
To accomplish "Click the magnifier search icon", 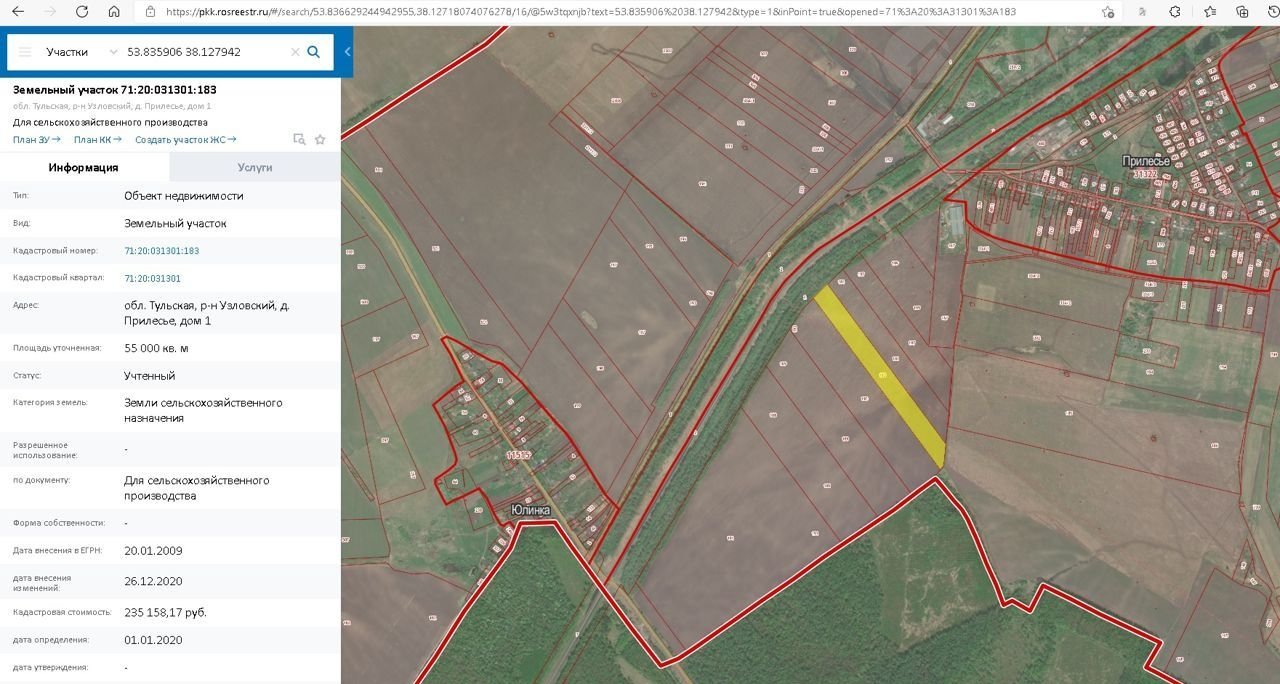I will [x=314, y=52].
